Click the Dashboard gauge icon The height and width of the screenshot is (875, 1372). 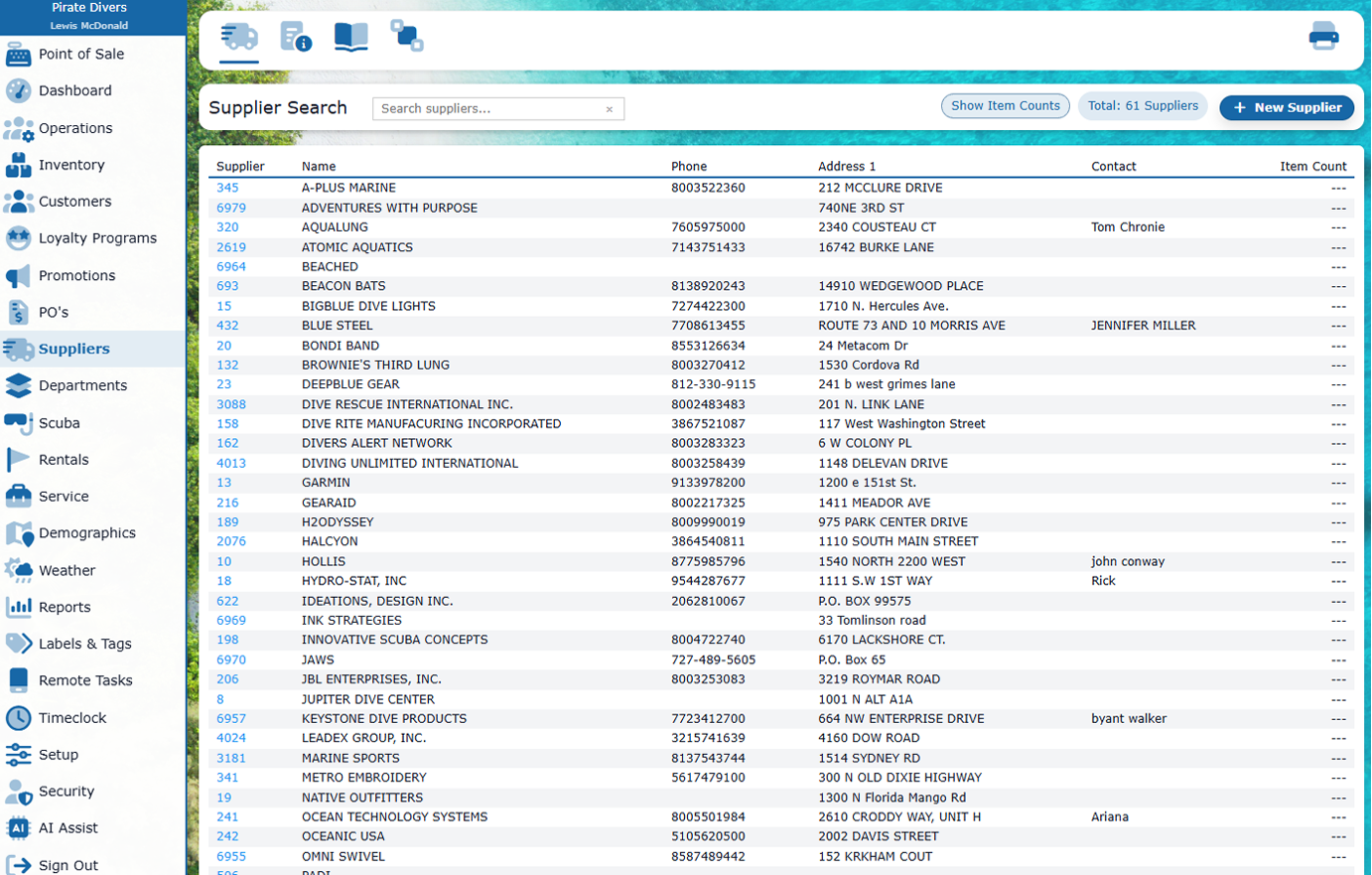pos(18,91)
